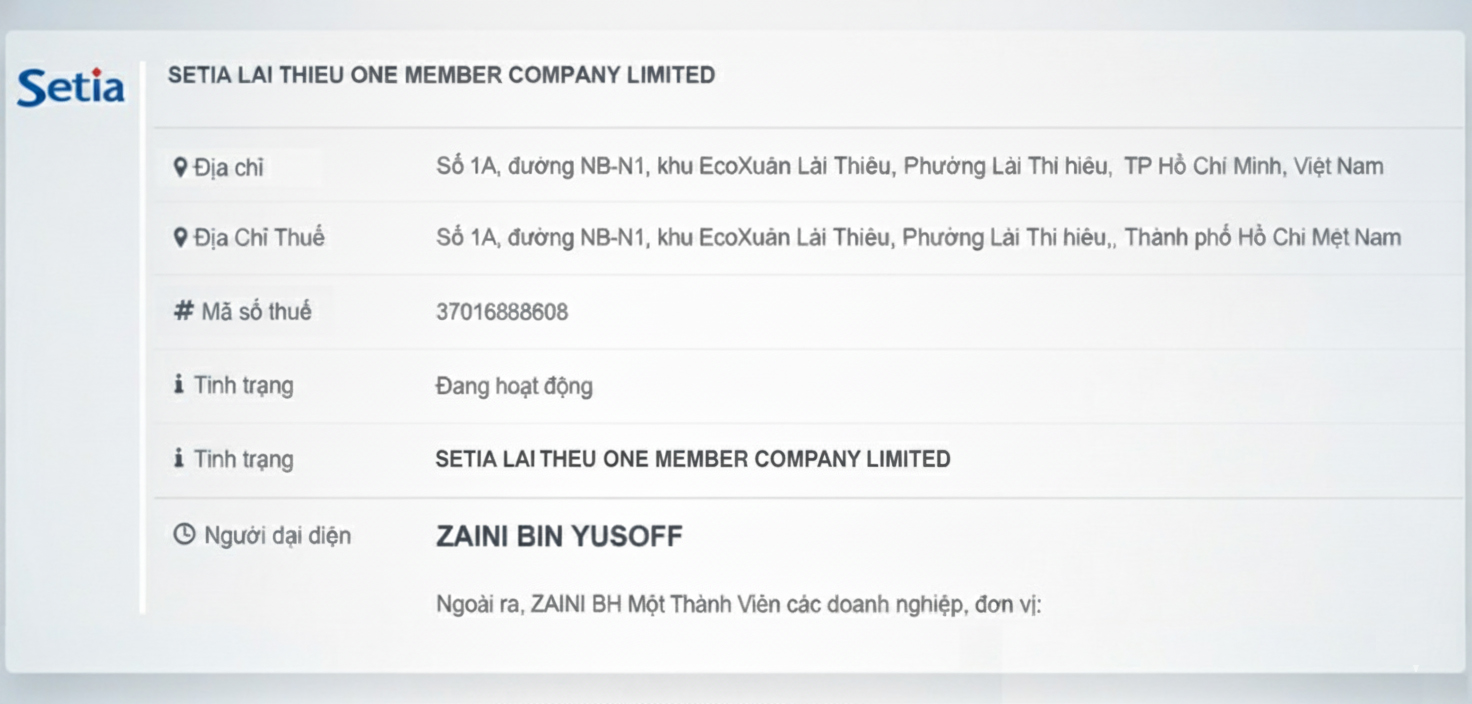
Task: Click the map pin icon beside Địa Chỉ Thuế
Action: coord(180,237)
